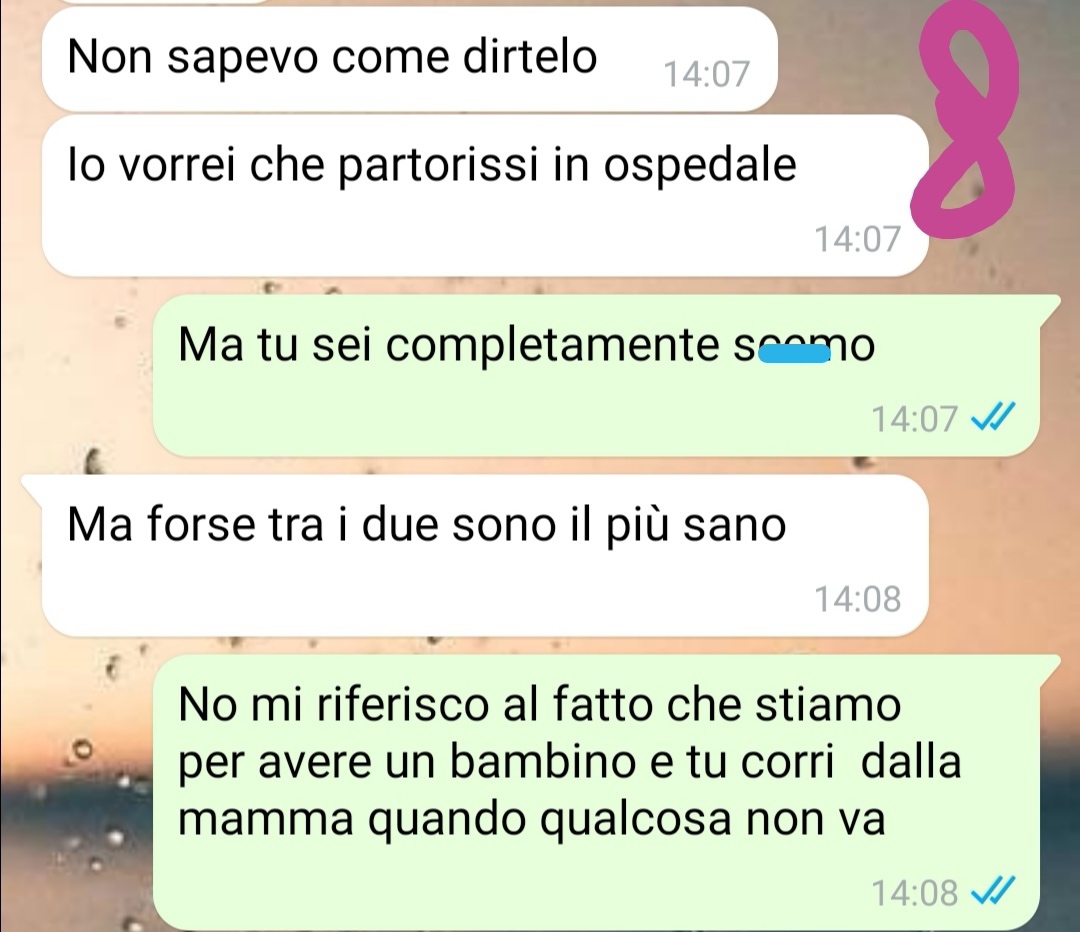This screenshot has width=1080, height=932.
Task: Click the blue double-check read receipt at 14:08
Action: [993, 892]
